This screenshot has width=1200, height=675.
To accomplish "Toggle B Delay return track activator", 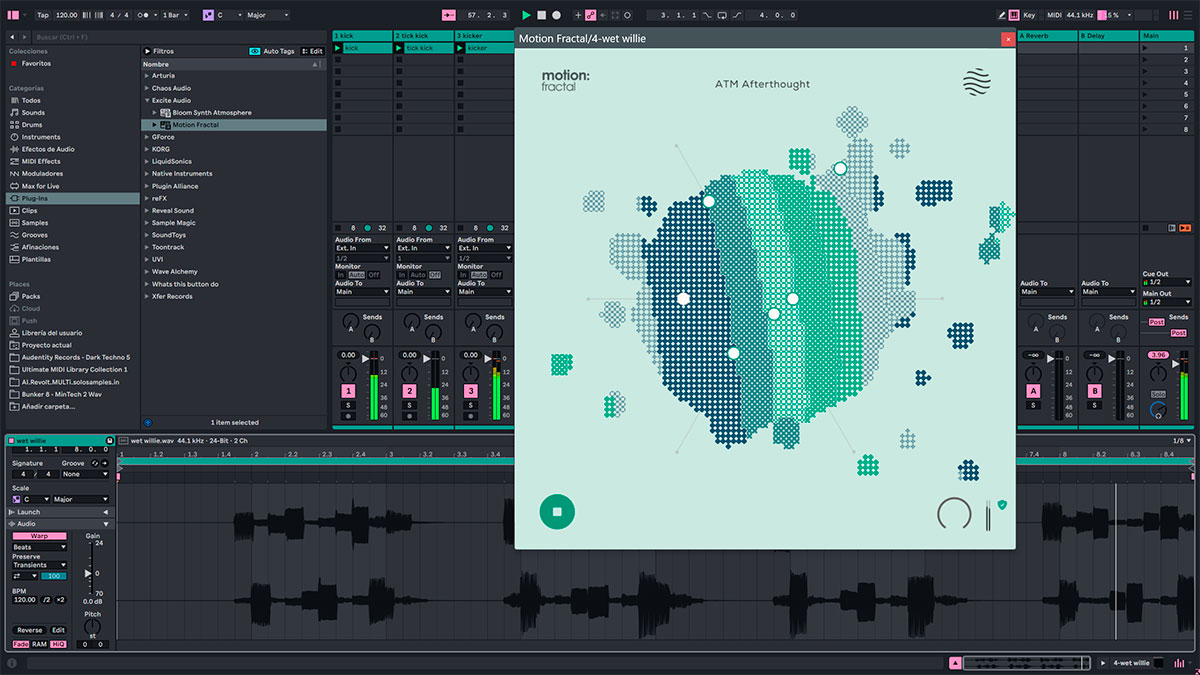I will (1094, 391).
